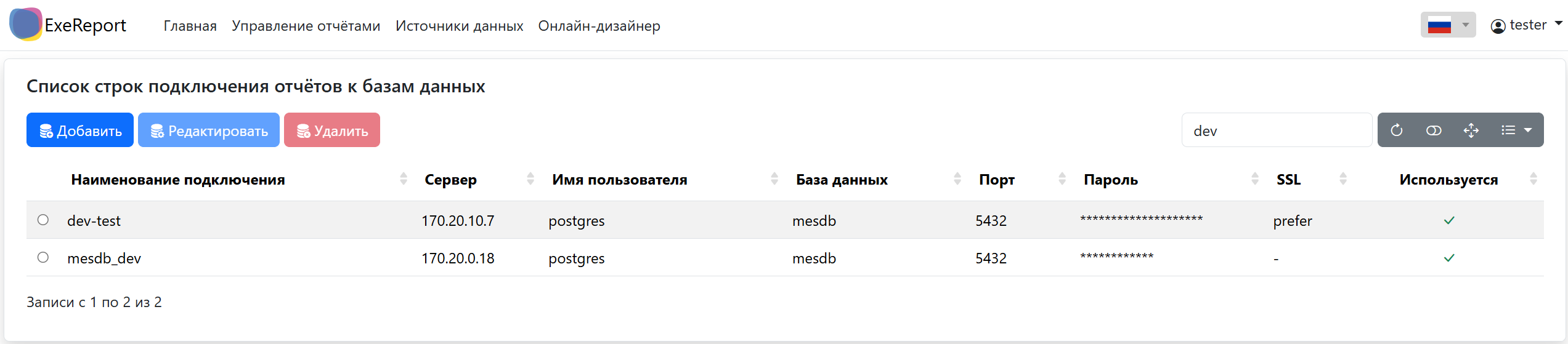Image resolution: width=1568 pixels, height=344 pixels.
Task: Click the Редактировать button
Action: tap(209, 130)
